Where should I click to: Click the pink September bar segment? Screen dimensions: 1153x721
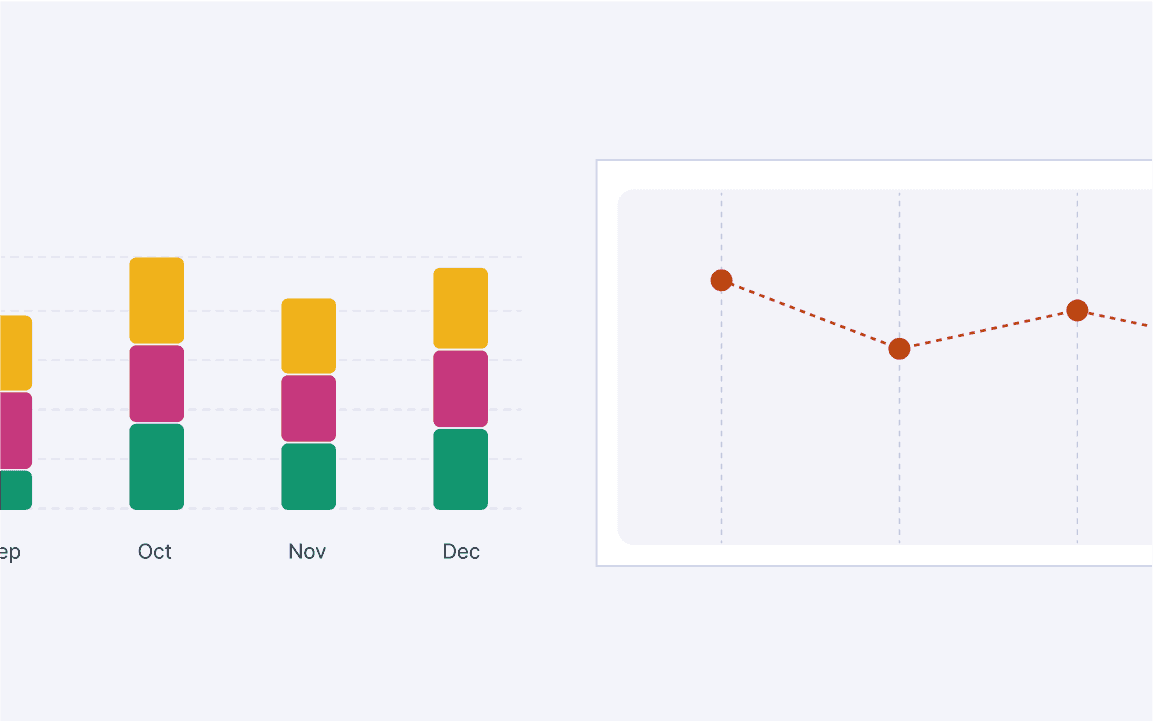[15, 430]
